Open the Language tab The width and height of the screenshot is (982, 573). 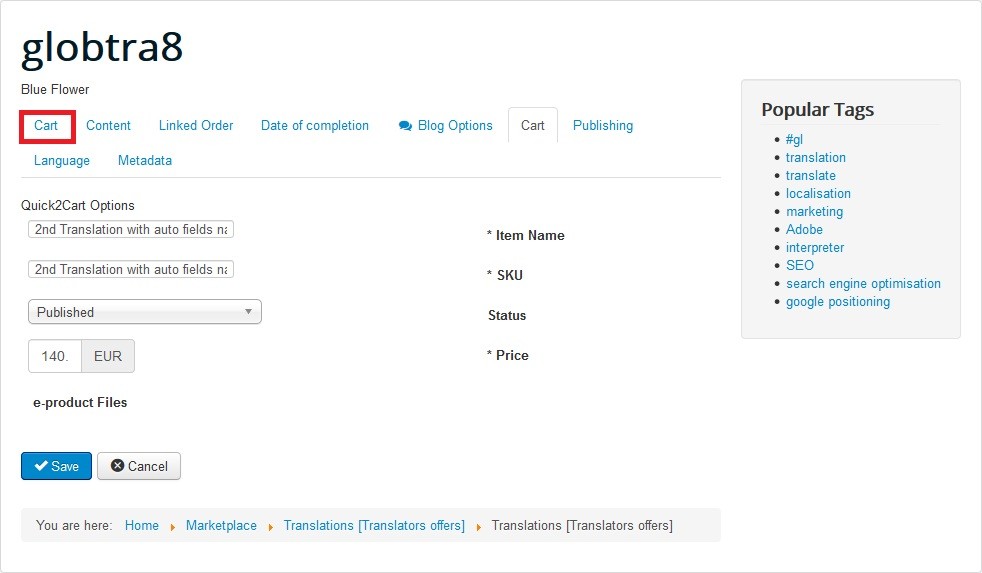(x=62, y=161)
